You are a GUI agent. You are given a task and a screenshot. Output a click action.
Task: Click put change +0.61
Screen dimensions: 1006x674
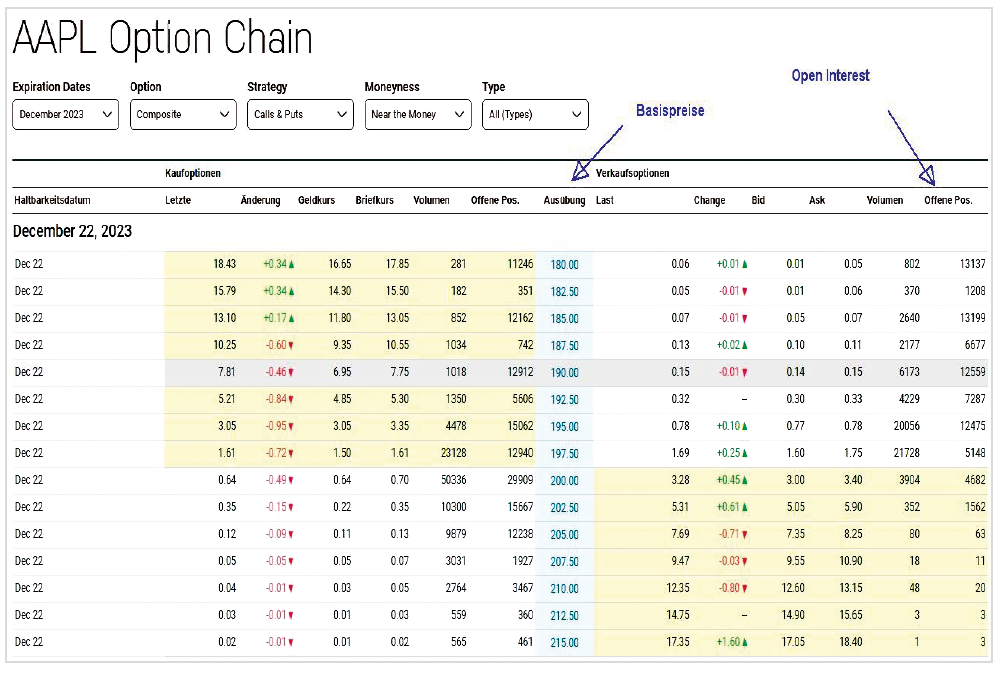coord(732,507)
